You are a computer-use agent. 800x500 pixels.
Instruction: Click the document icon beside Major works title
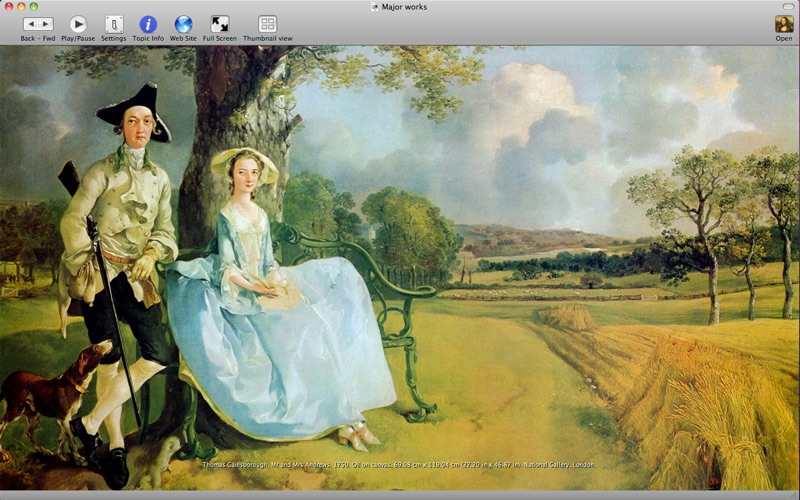tap(374, 6)
